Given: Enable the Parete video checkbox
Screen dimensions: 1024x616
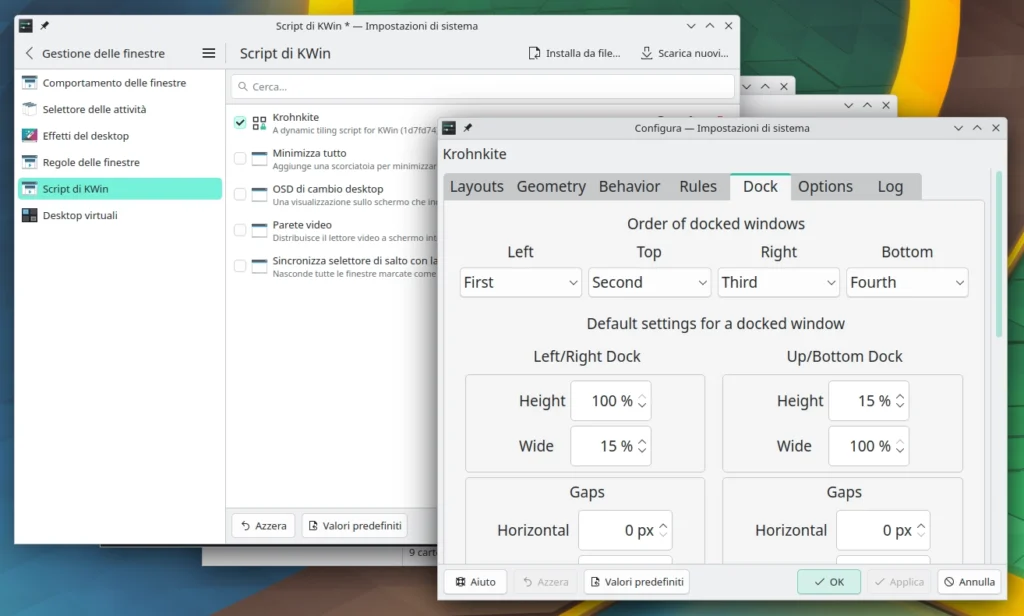Looking at the screenshot, I should coord(240,230).
